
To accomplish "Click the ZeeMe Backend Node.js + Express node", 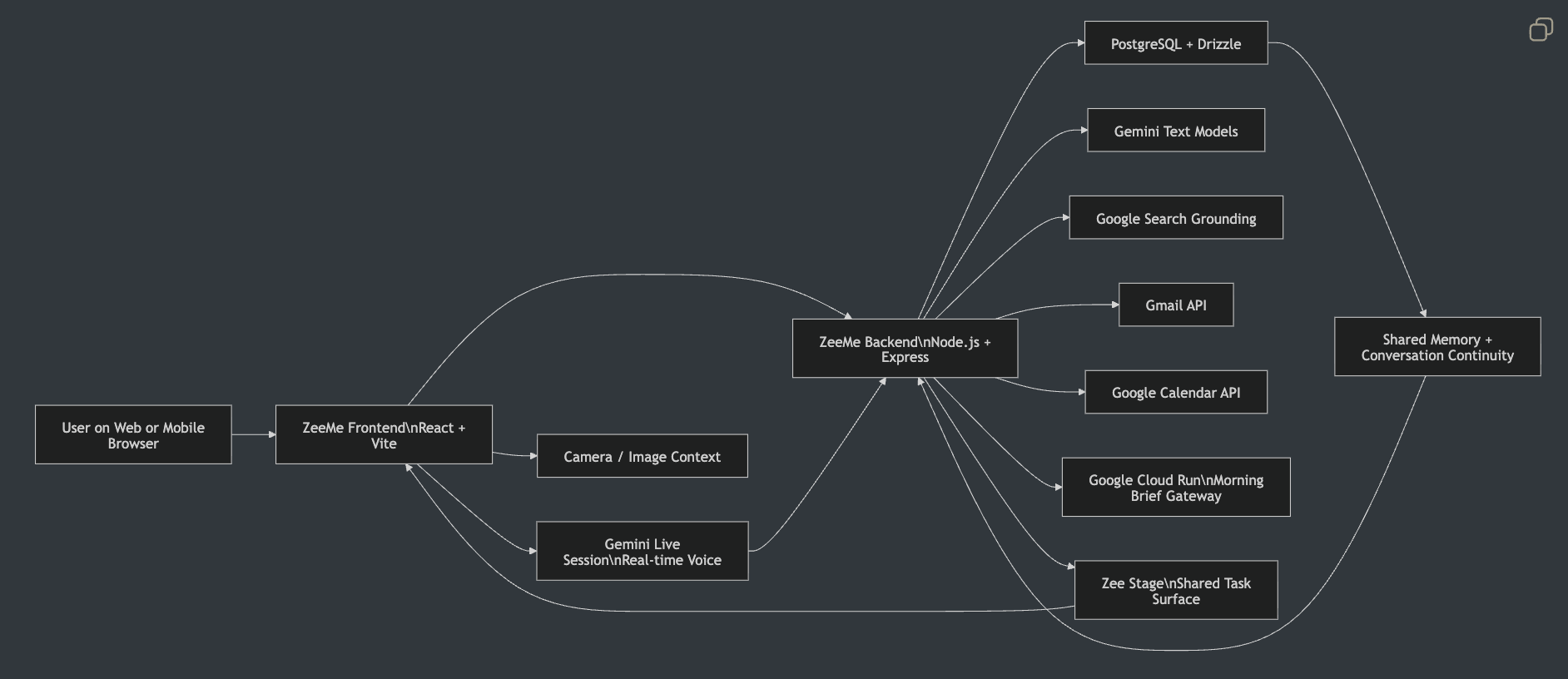I will (x=905, y=349).
